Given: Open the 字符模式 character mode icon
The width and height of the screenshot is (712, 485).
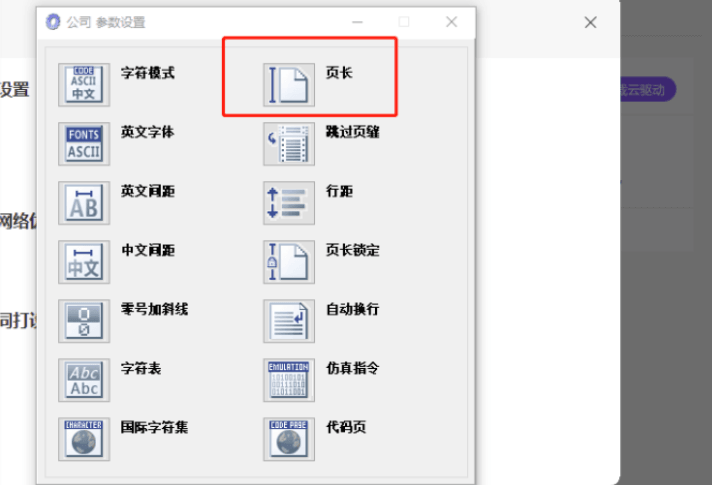Looking at the screenshot, I should 84,85.
